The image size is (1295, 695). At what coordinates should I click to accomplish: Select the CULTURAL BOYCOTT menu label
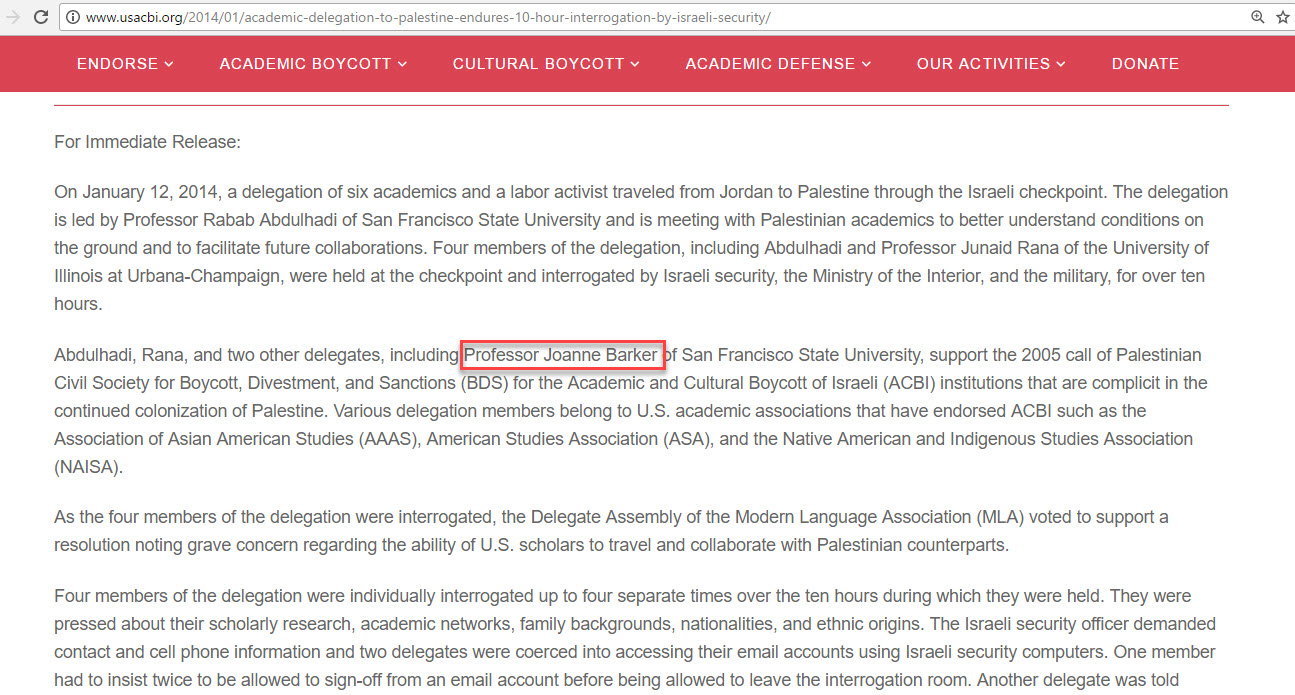[538, 64]
